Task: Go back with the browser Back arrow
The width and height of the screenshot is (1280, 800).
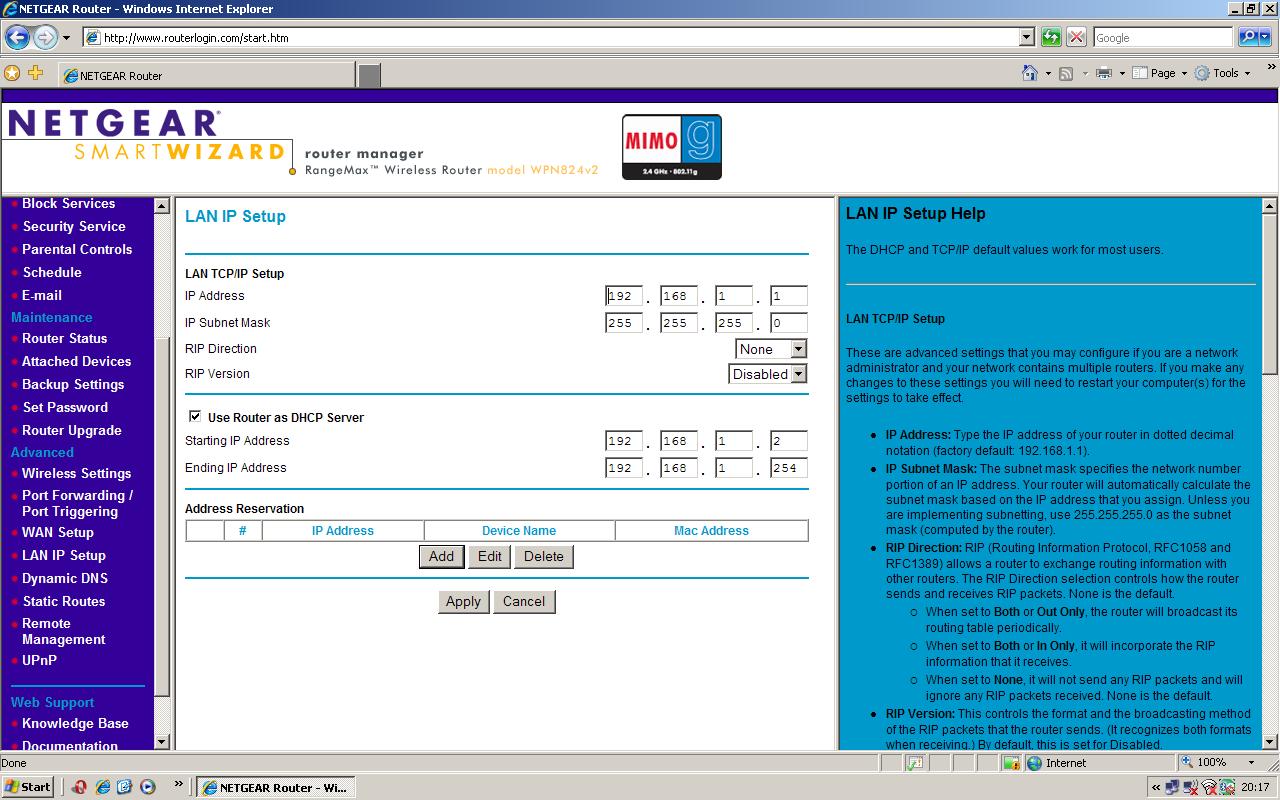Action: pos(17,38)
